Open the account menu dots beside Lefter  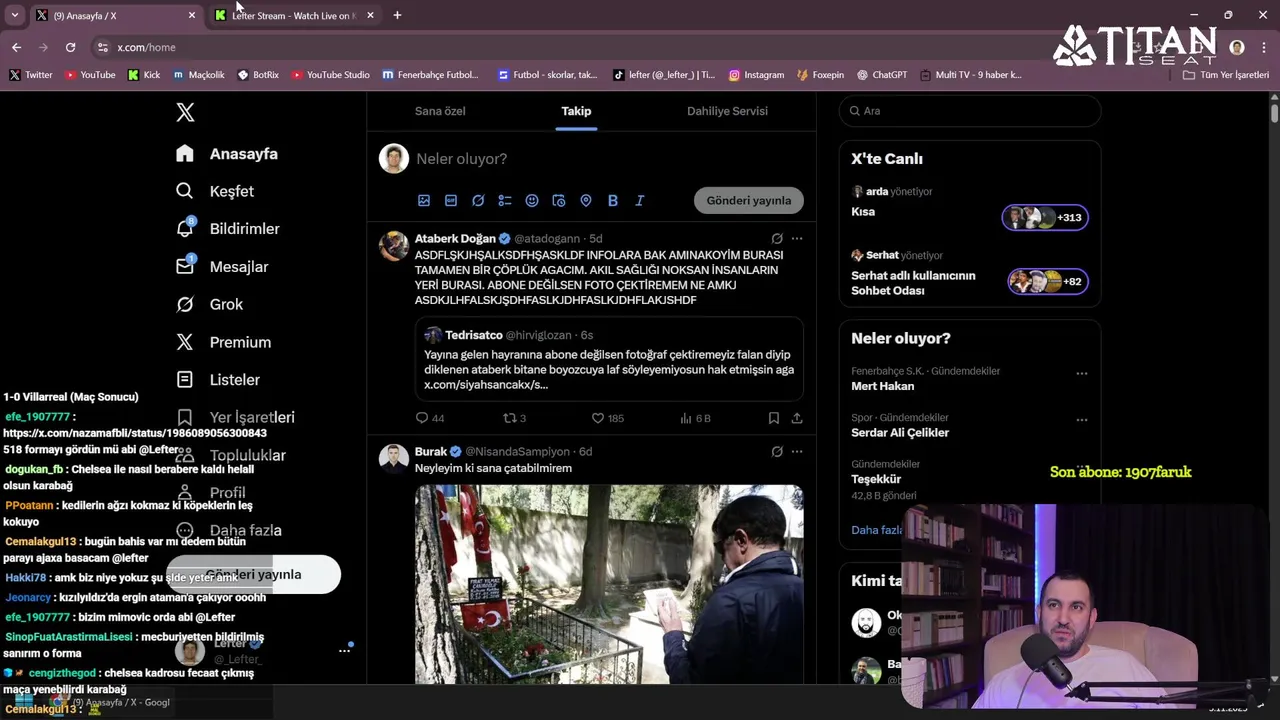point(344,650)
